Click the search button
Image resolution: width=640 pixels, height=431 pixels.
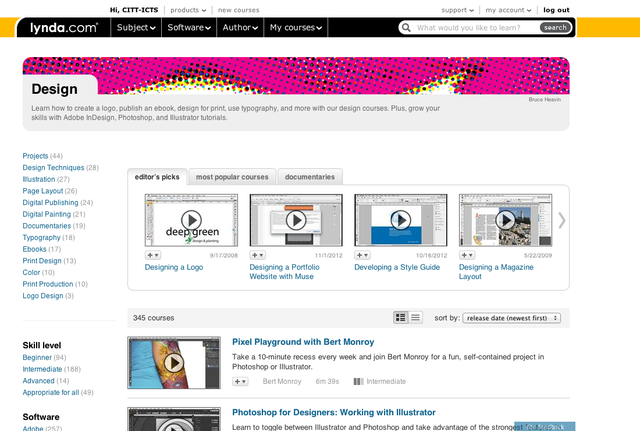(x=555, y=27)
